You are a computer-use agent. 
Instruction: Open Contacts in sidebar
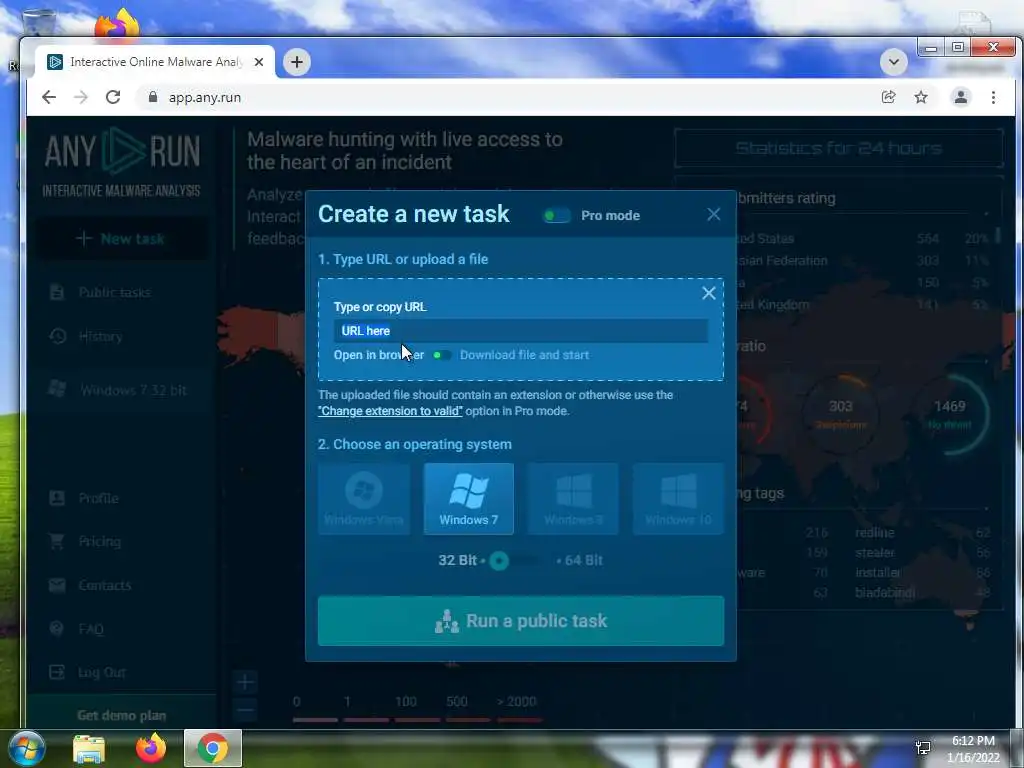[104, 585]
